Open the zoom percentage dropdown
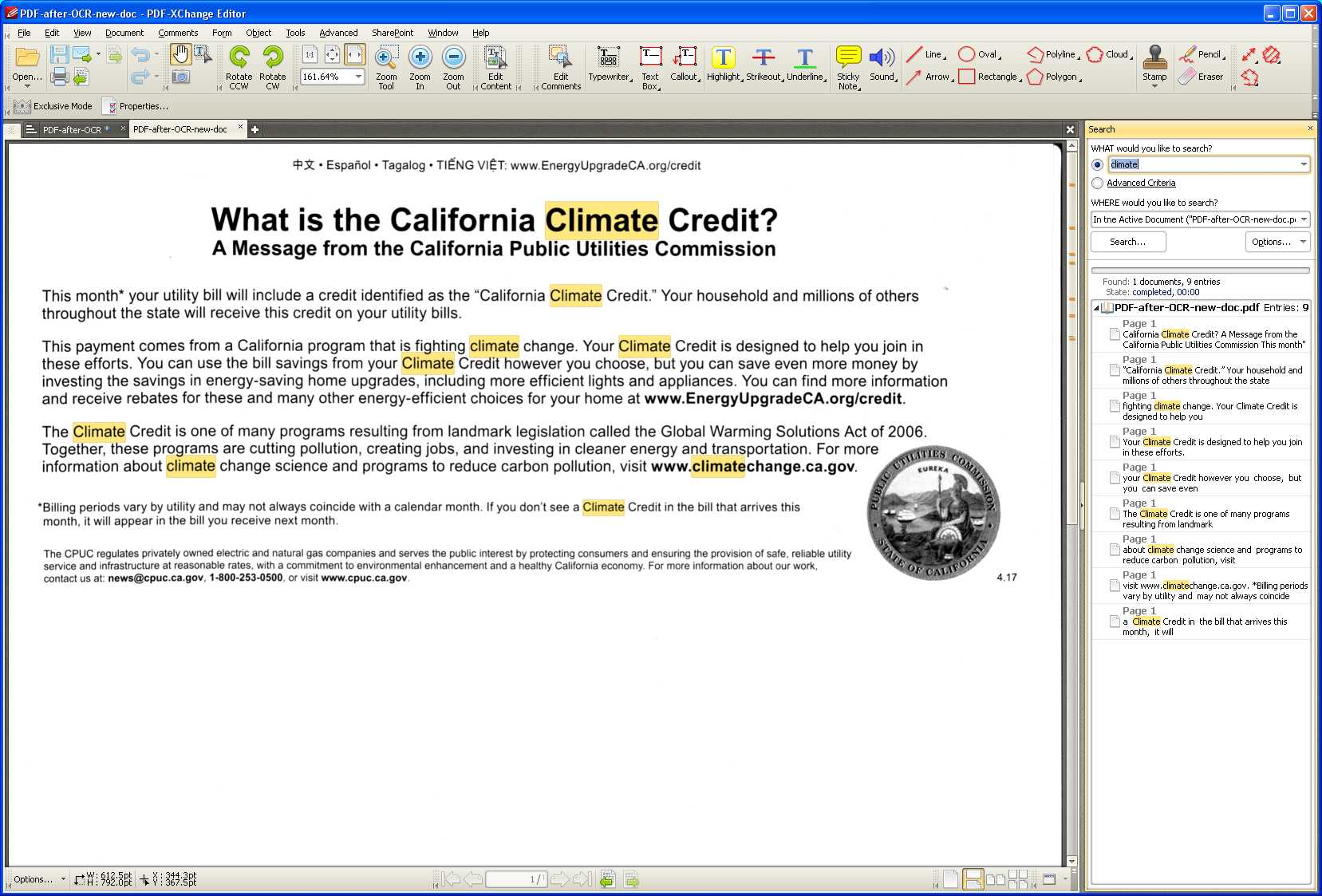The image size is (1322, 896). pos(359,77)
